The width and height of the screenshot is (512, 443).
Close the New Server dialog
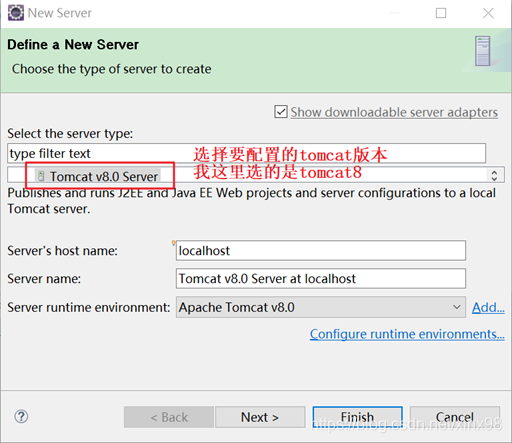tap(488, 13)
